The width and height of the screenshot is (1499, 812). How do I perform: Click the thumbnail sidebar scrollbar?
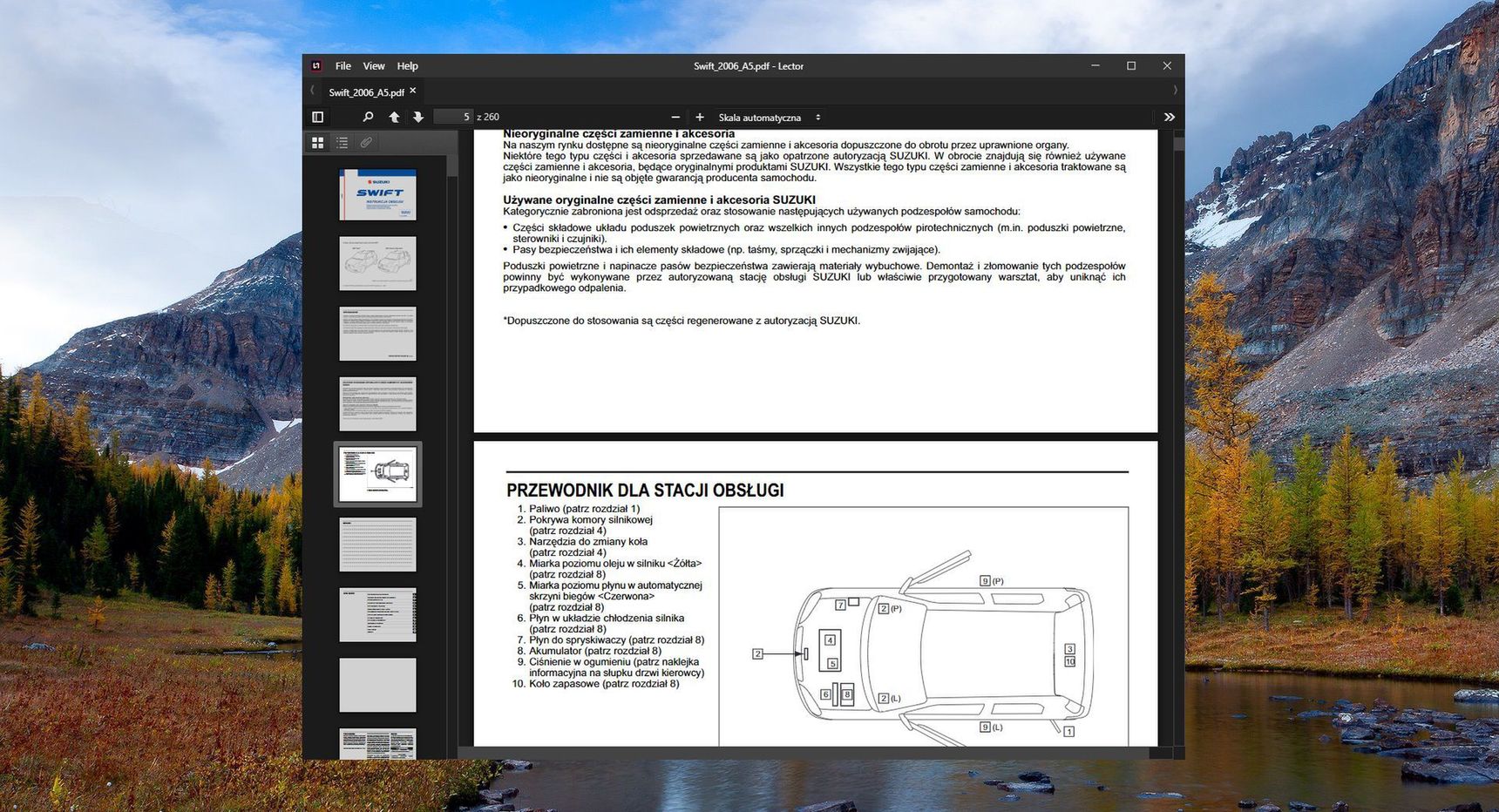tap(452, 166)
